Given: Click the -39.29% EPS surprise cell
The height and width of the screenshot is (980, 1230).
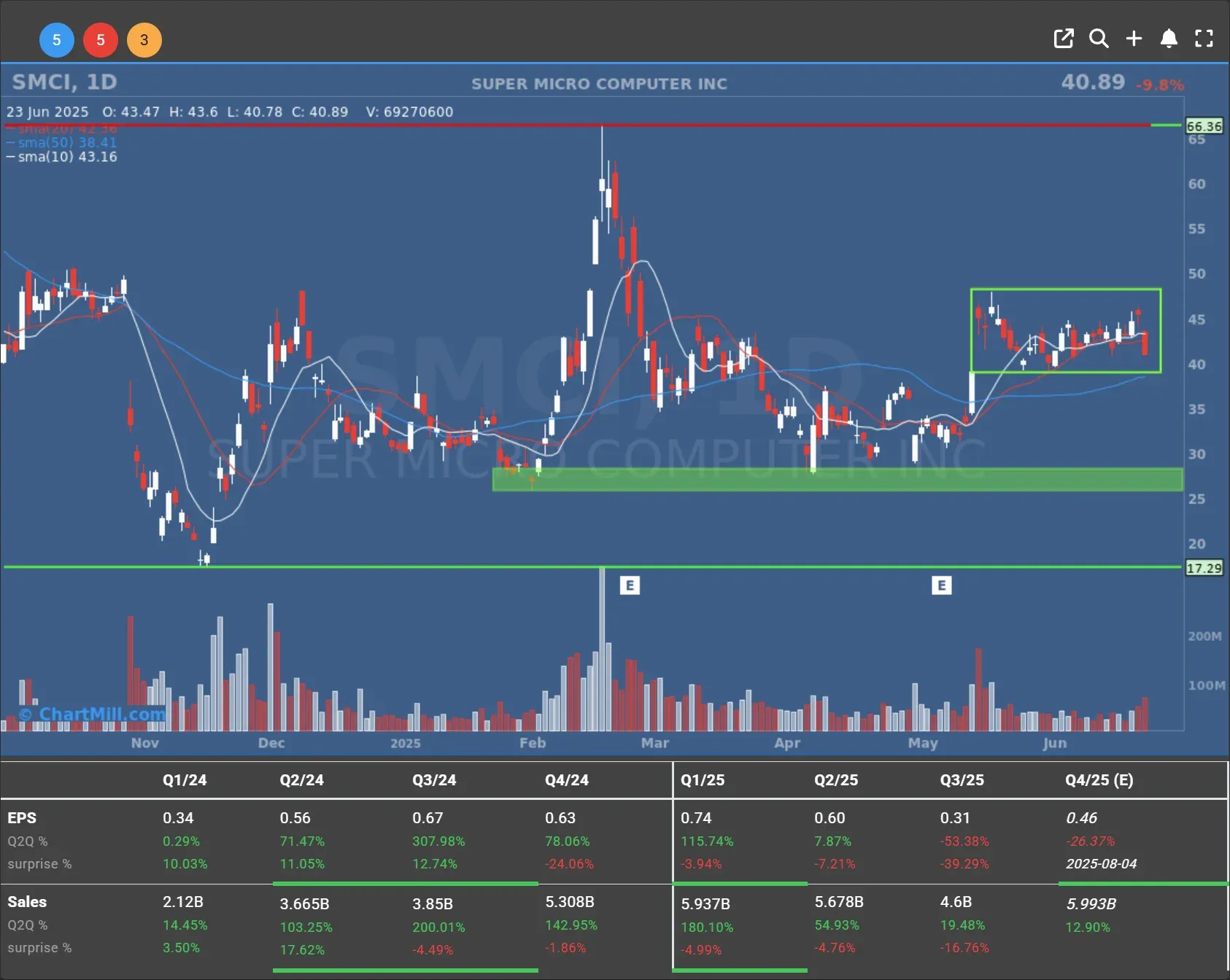Looking at the screenshot, I should point(964,863).
